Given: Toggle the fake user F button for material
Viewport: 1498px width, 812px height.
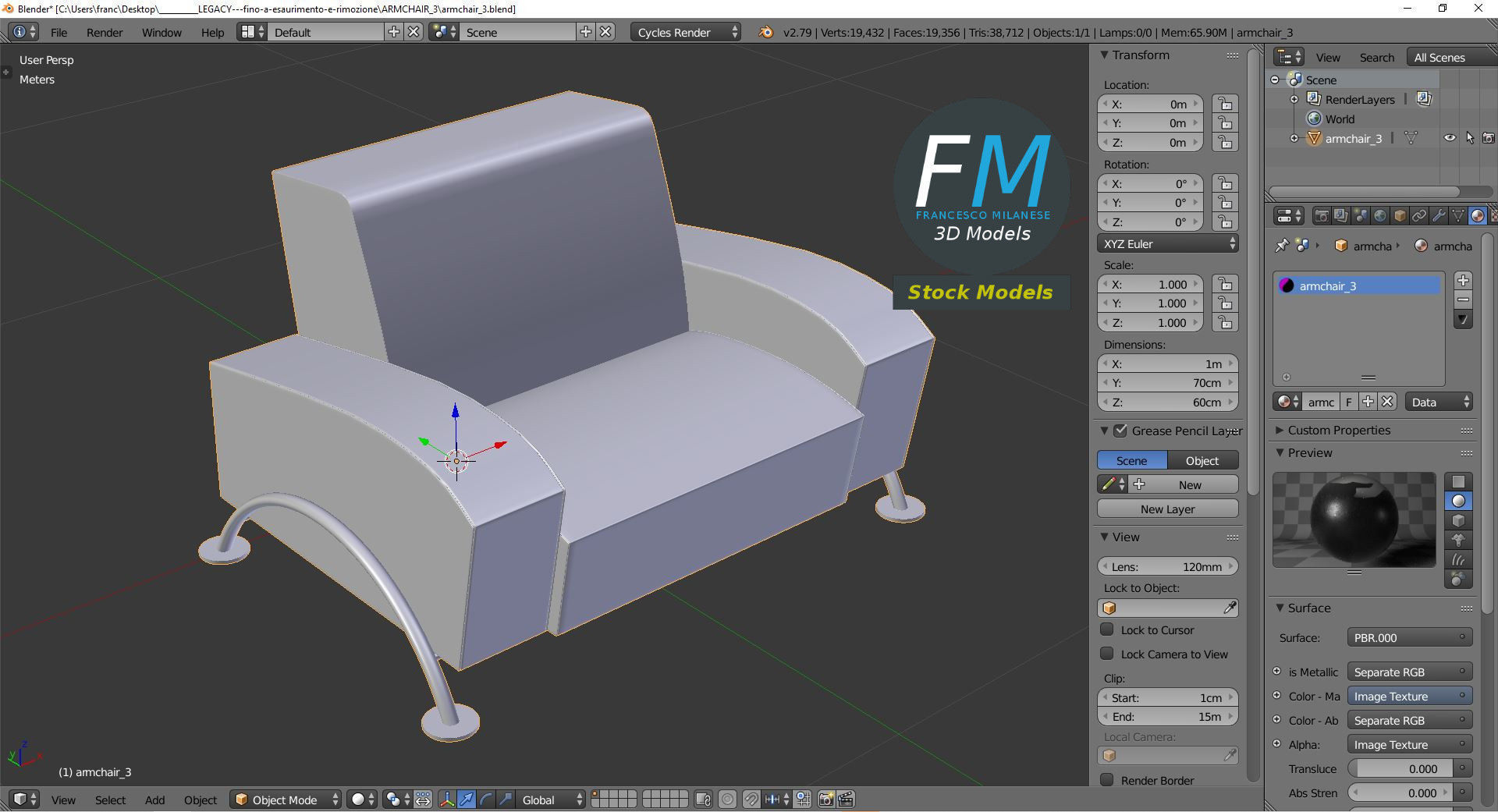Looking at the screenshot, I should 1348,402.
